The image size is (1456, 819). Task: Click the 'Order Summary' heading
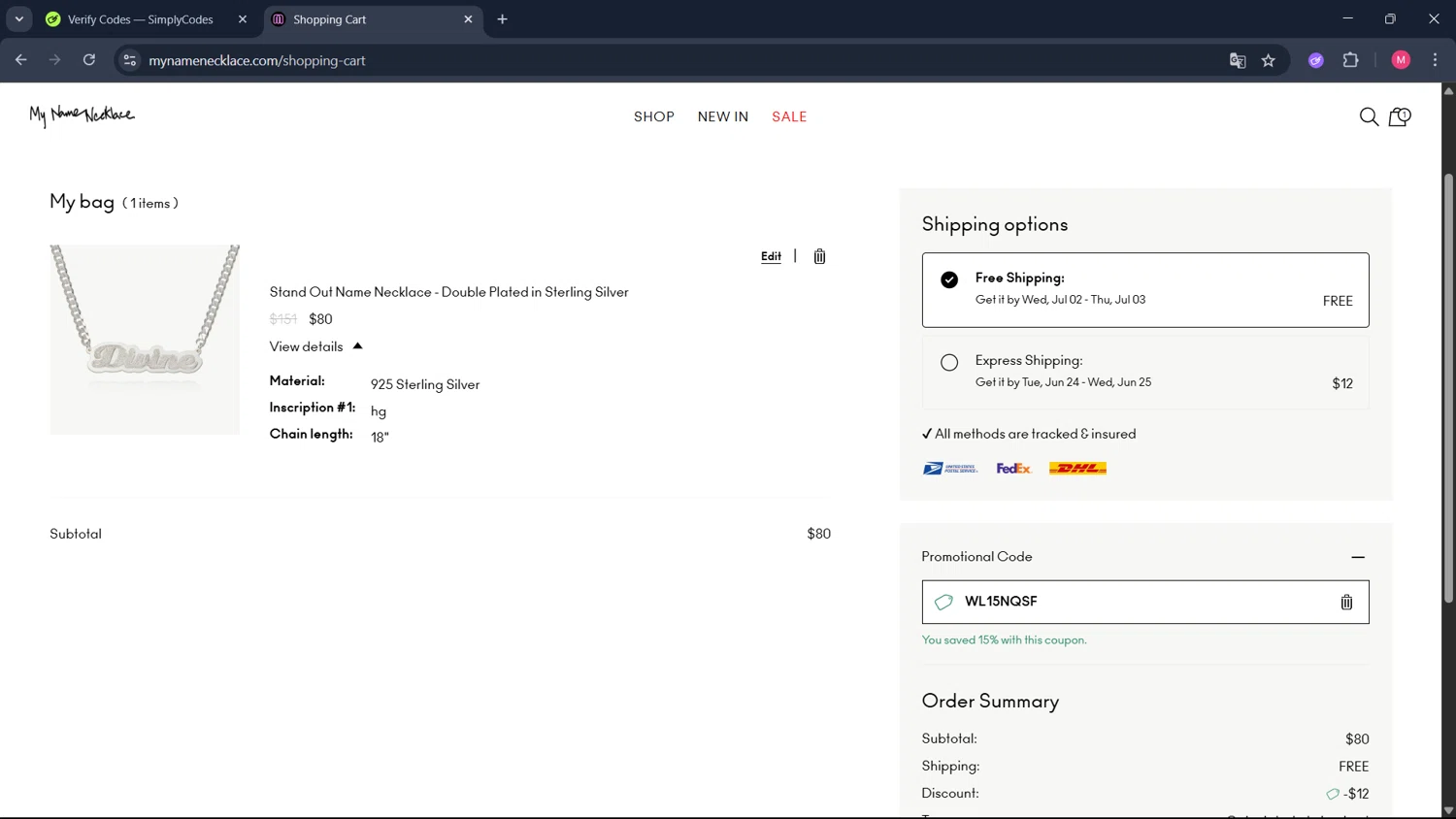pos(990,701)
